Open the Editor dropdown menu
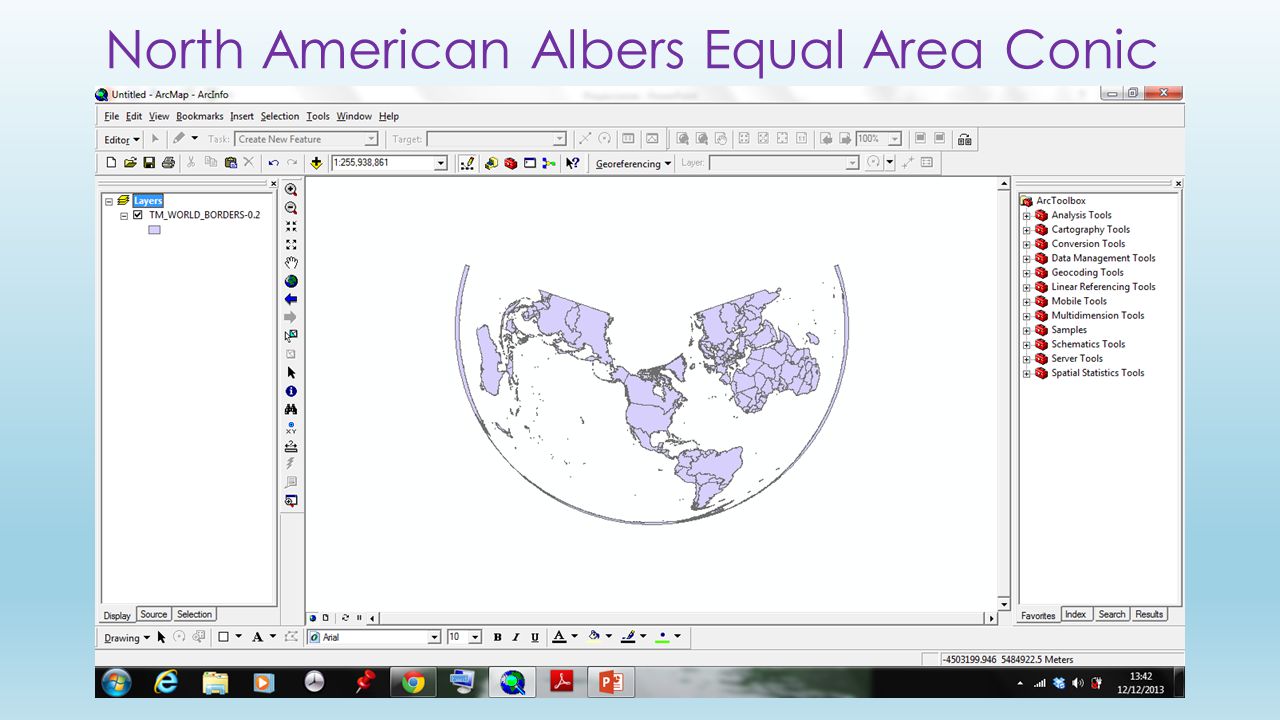1280x720 pixels. [x=122, y=140]
